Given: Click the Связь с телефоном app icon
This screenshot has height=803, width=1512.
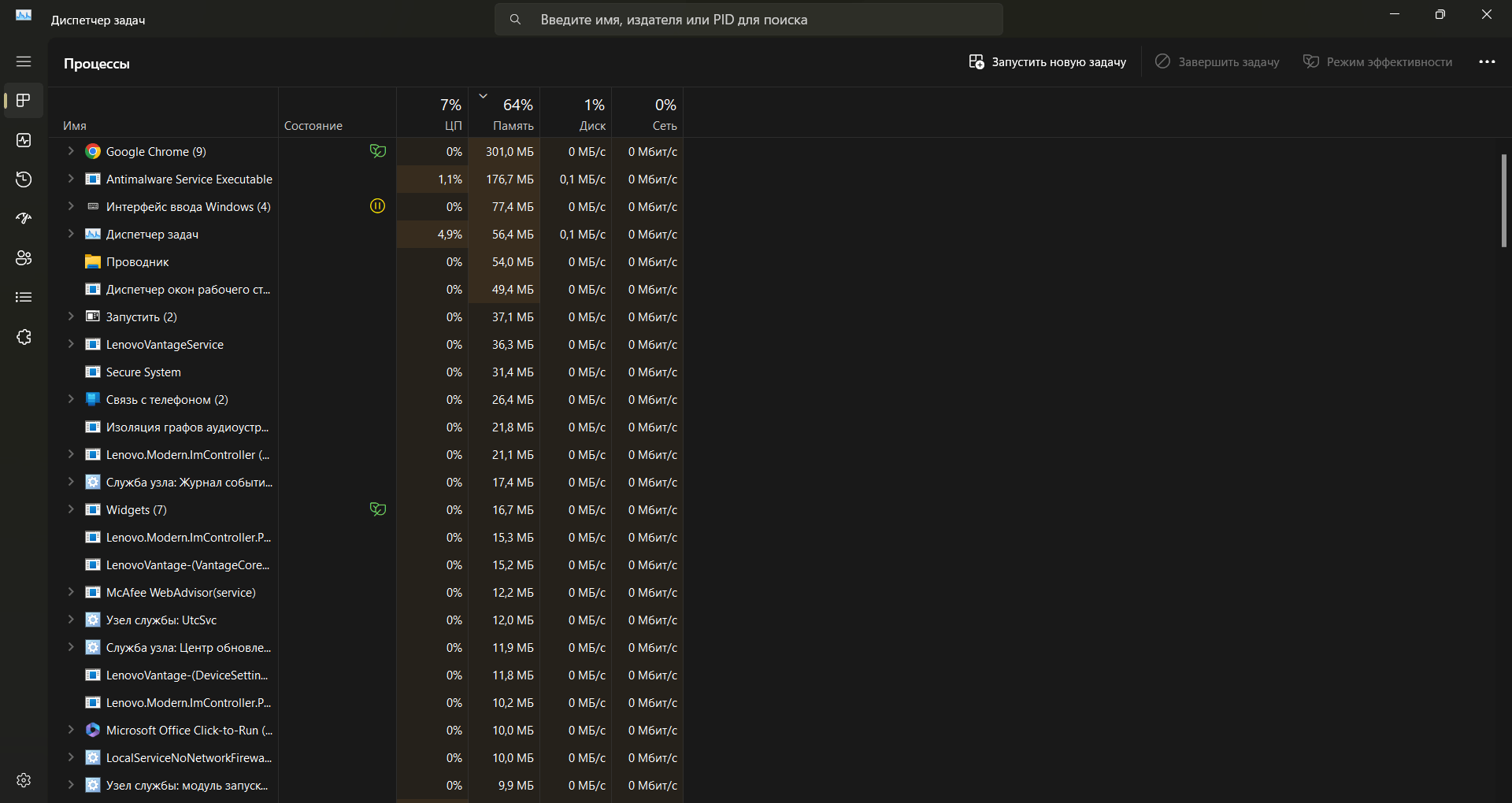Looking at the screenshot, I should click(93, 399).
